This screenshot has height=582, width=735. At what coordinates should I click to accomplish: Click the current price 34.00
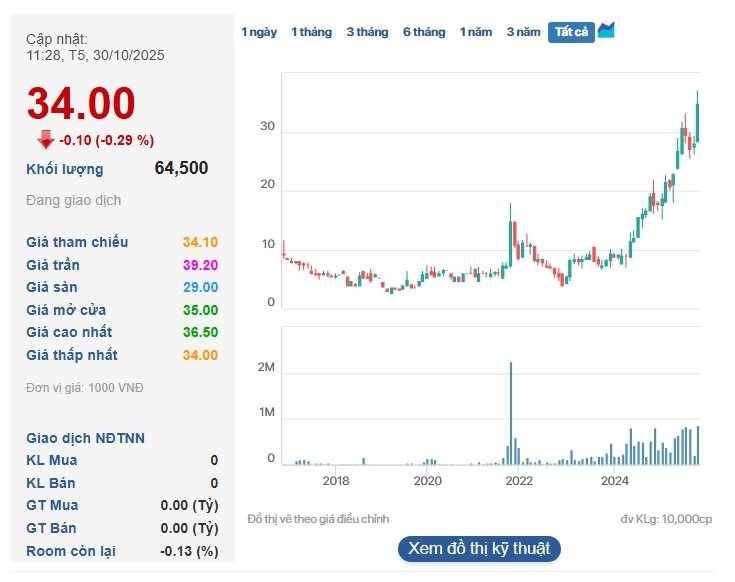(x=81, y=104)
